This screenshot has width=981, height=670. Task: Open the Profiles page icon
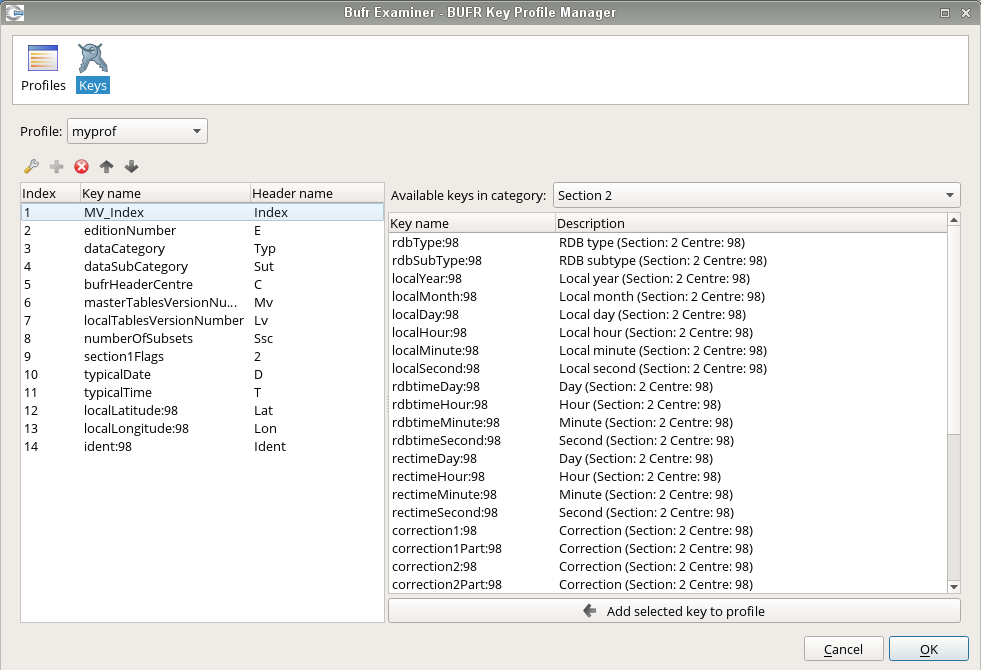[43, 68]
